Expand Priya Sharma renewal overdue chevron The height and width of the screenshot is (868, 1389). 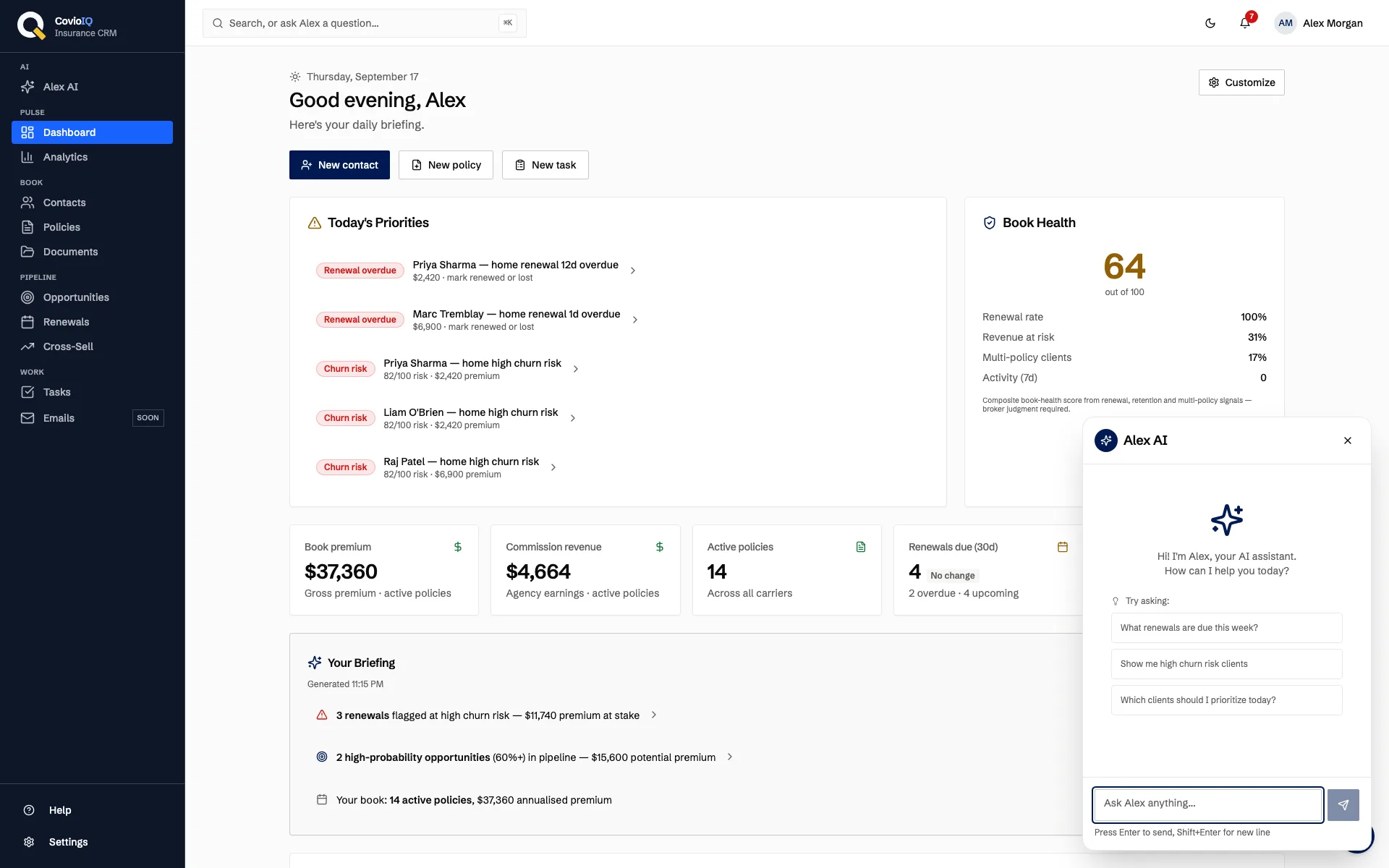pyautogui.click(x=633, y=271)
